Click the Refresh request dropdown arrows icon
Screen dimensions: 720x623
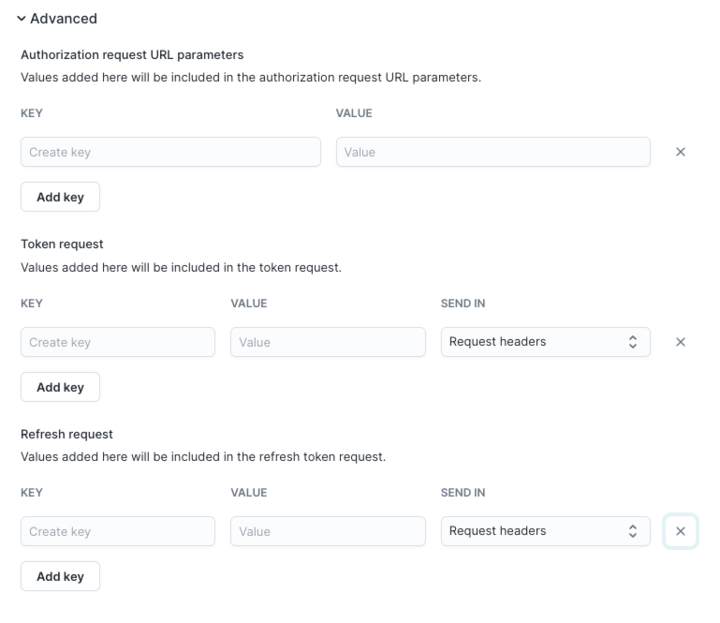(x=632, y=531)
